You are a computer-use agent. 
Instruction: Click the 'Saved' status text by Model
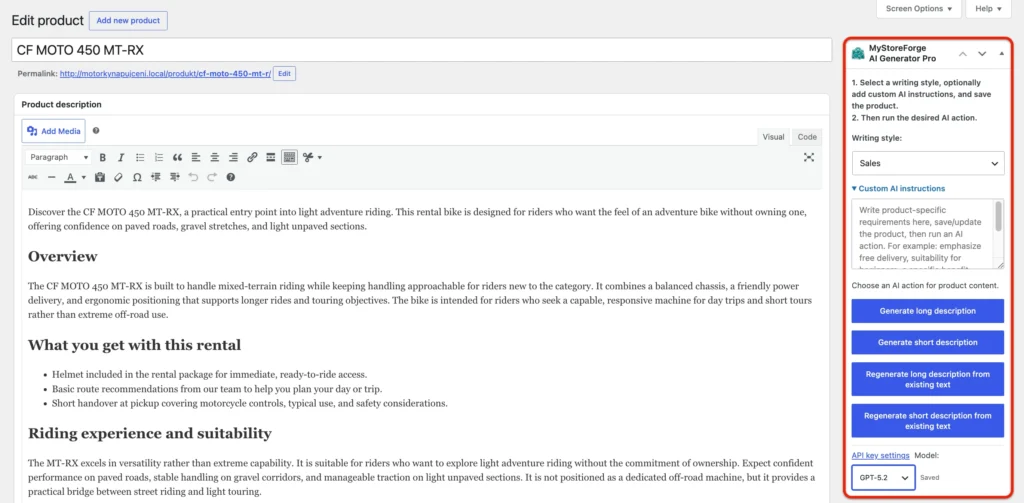(x=930, y=478)
